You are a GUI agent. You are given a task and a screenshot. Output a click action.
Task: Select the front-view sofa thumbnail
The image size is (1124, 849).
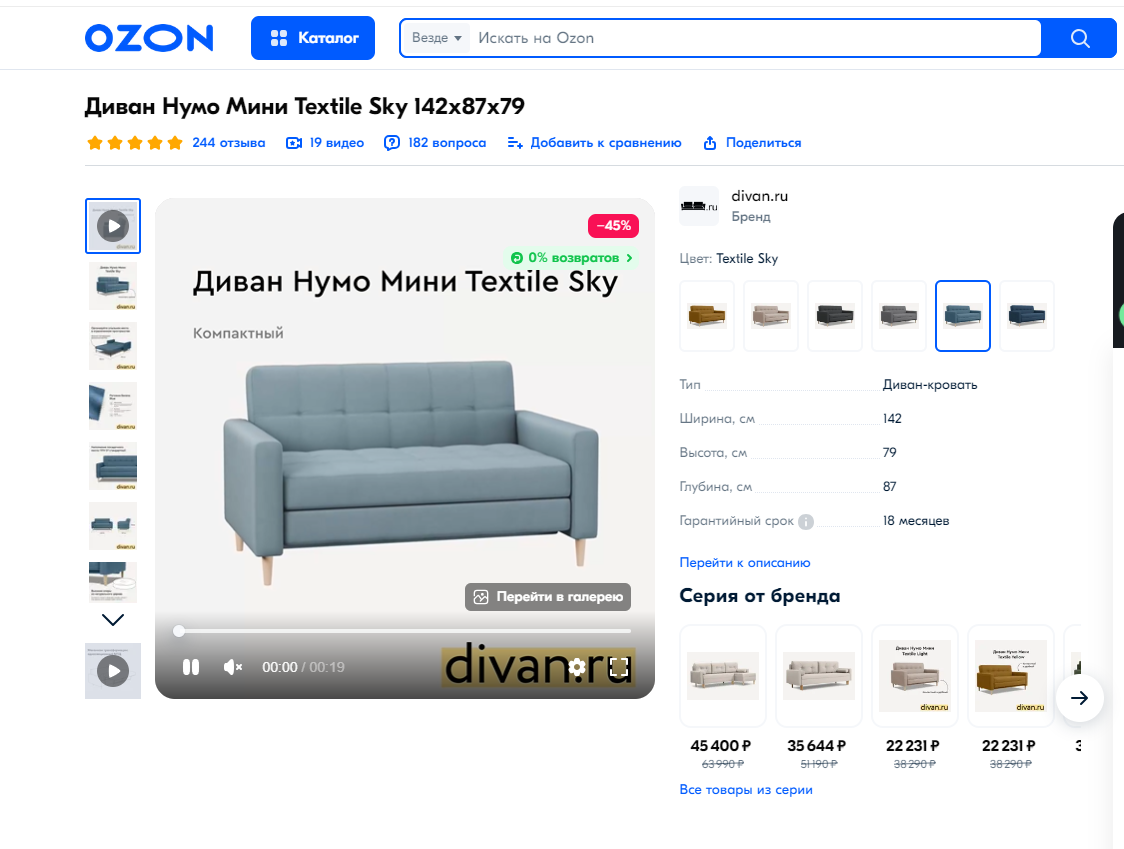(113, 467)
